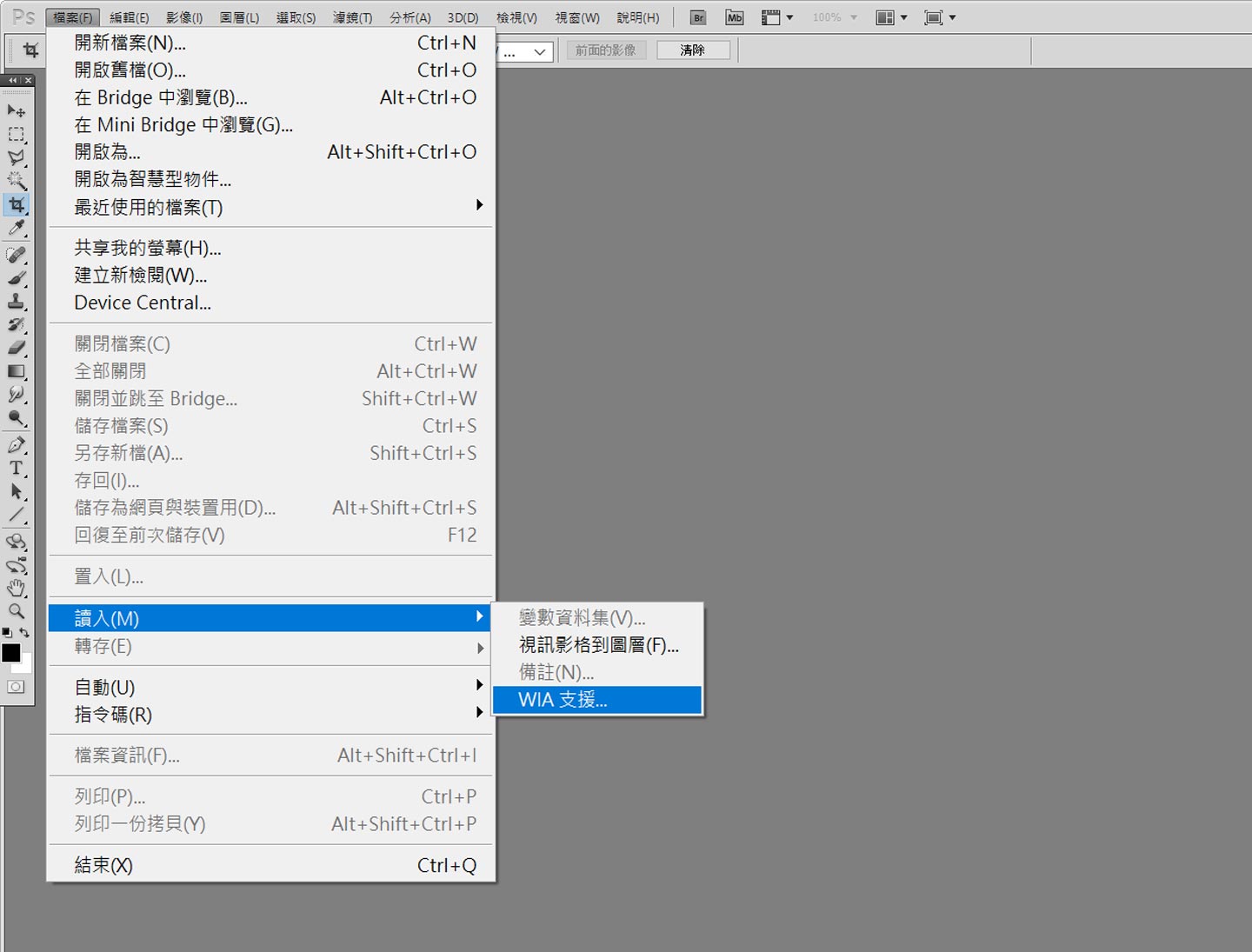Select the Path Selection arrow tool
The width and height of the screenshot is (1252, 952).
coord(17,491)
